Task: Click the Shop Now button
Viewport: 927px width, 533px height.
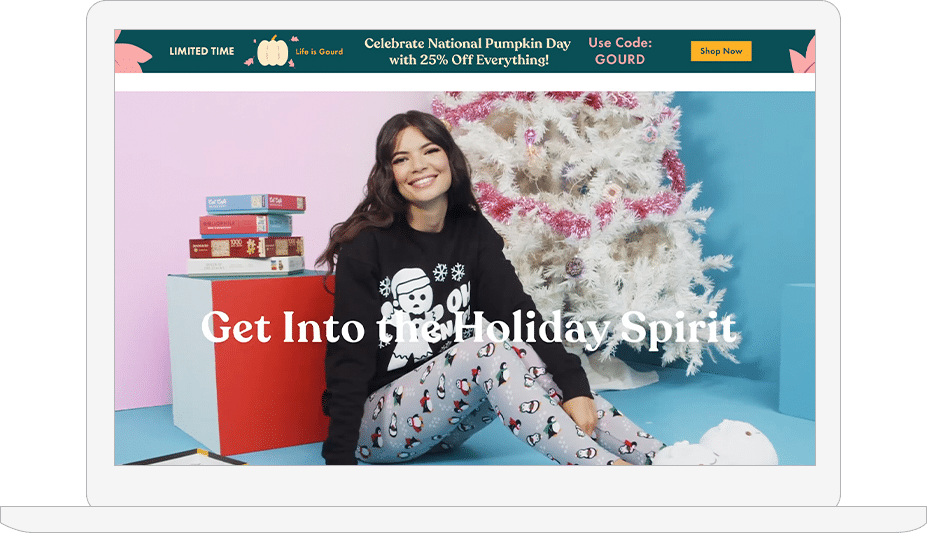Action: 721,51
